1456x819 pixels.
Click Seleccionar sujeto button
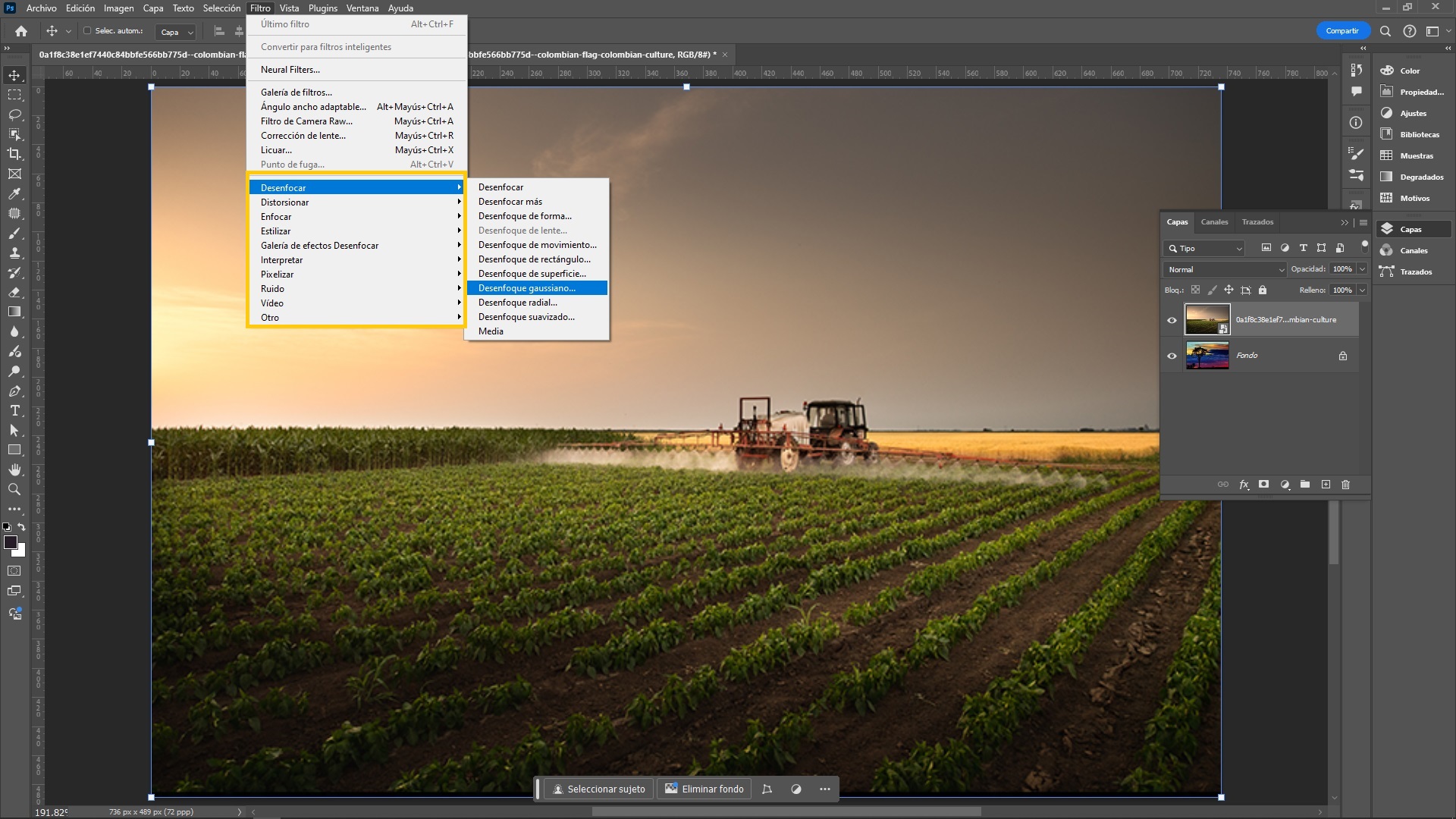coord(598,789)
